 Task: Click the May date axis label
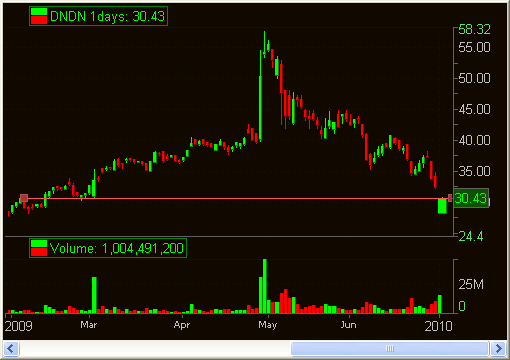point(268,325)
